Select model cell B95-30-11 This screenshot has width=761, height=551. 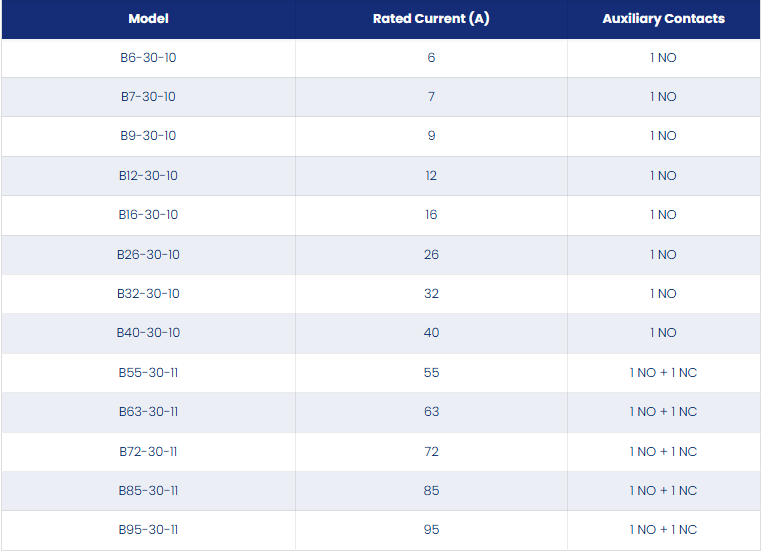coord(149,530)
